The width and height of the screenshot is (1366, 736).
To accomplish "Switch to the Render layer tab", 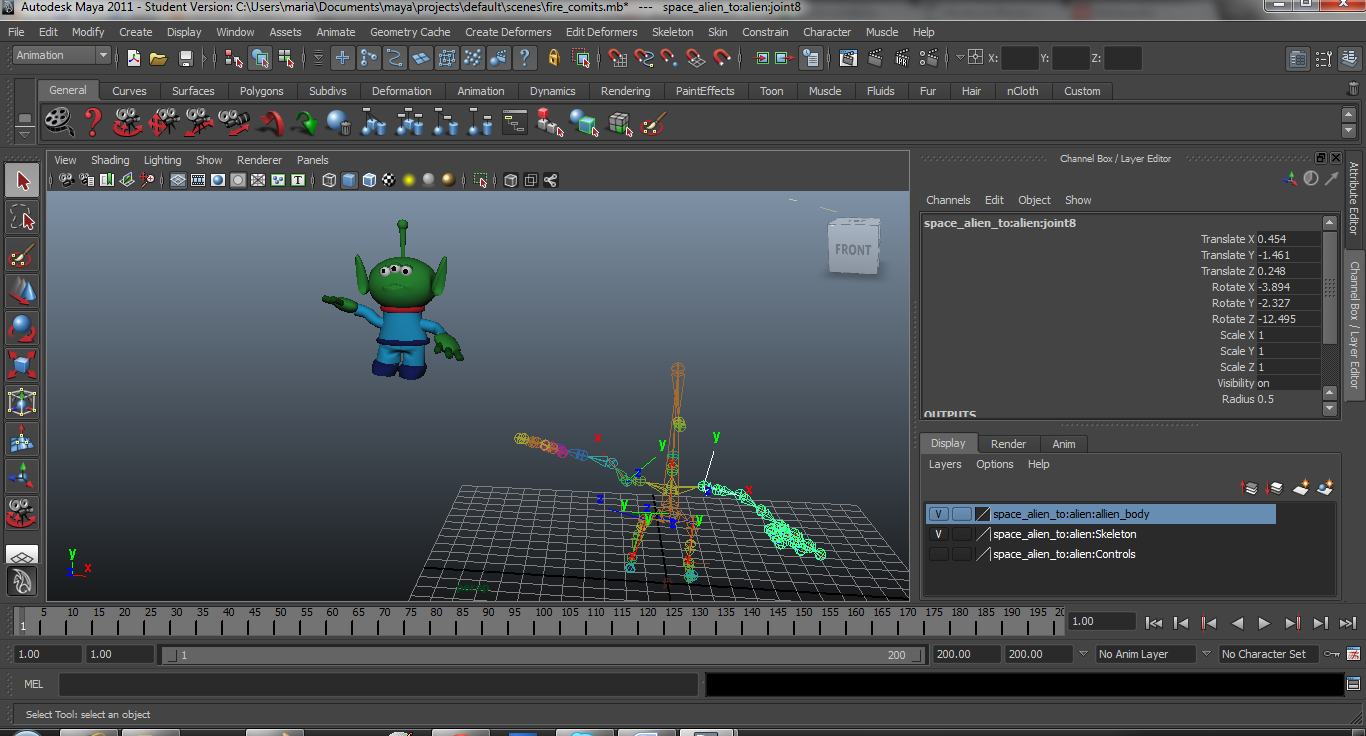I will (x=1008, y=444).
